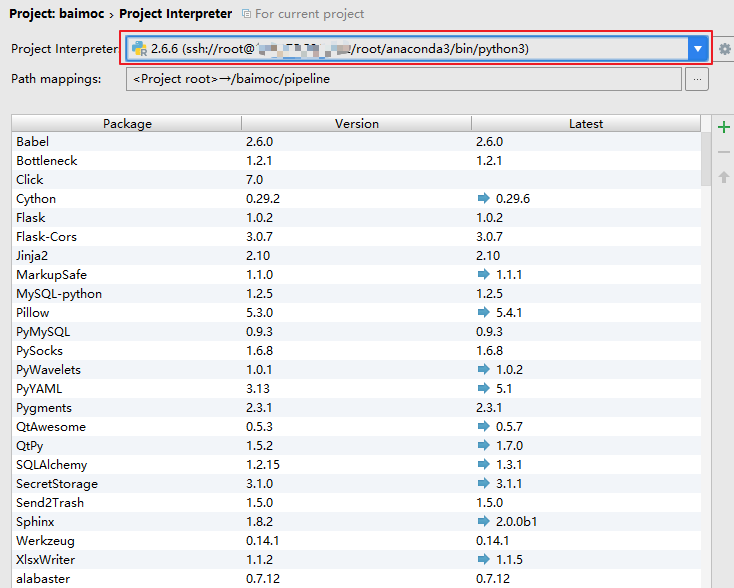Select the SecretStorage package row

tap(356, 484)
